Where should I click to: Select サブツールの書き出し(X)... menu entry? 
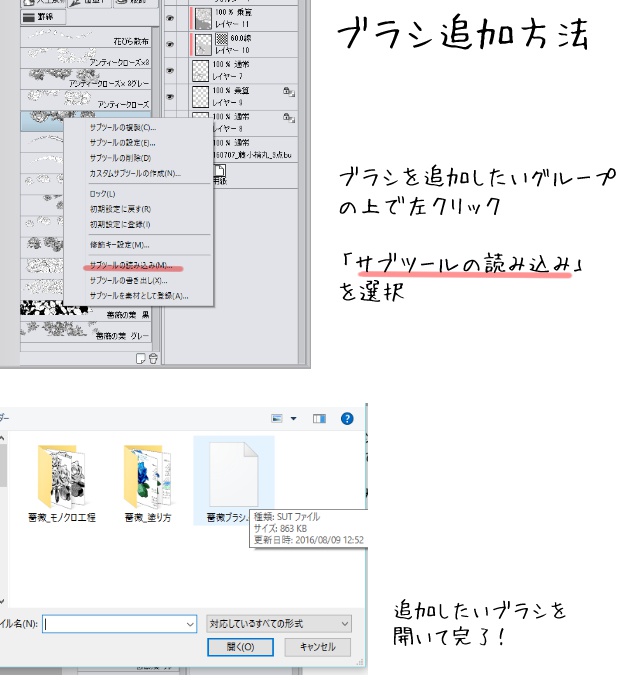point(128,281)
